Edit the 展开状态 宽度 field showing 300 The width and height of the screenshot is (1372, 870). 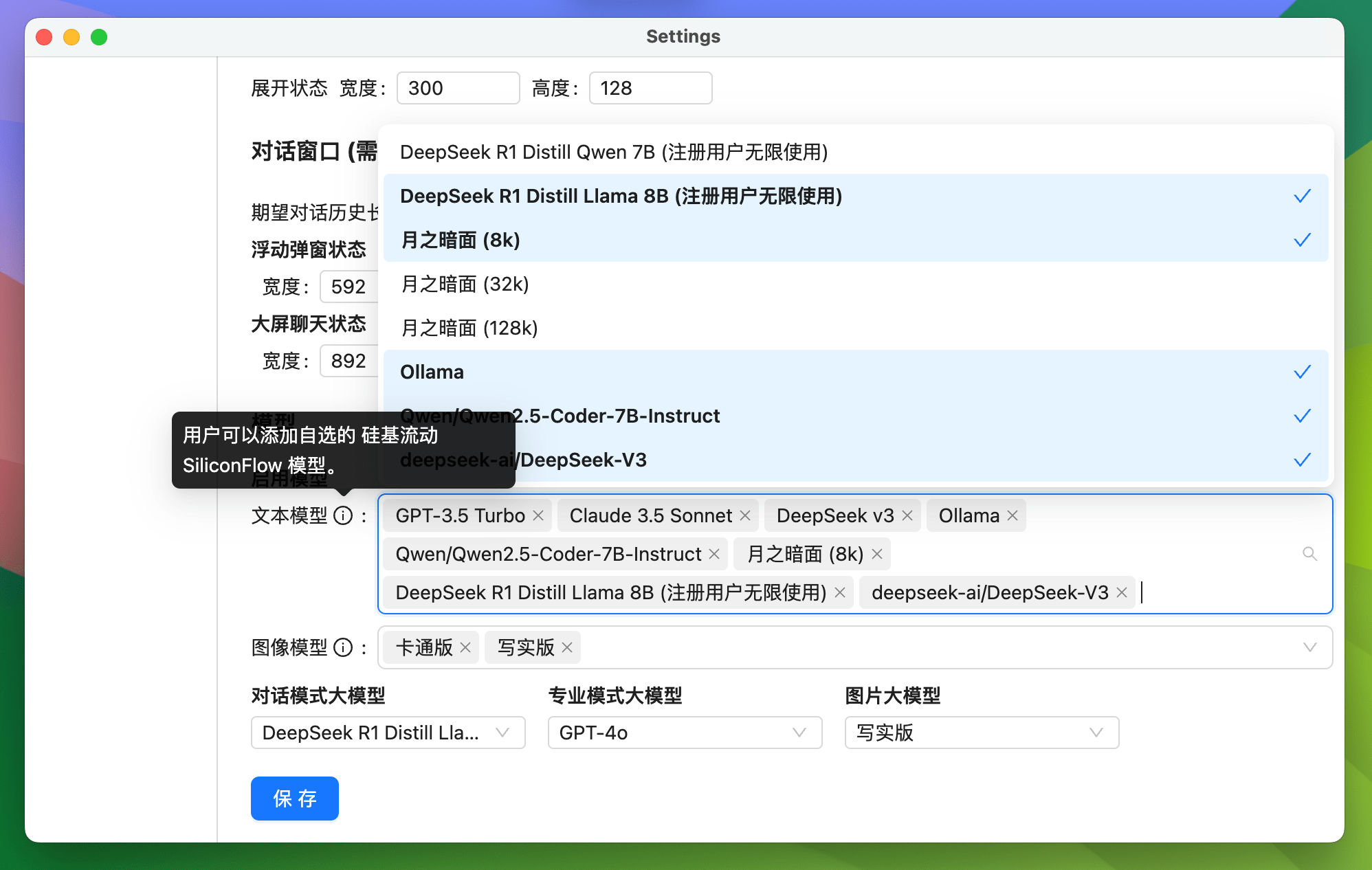coord(458,88)
